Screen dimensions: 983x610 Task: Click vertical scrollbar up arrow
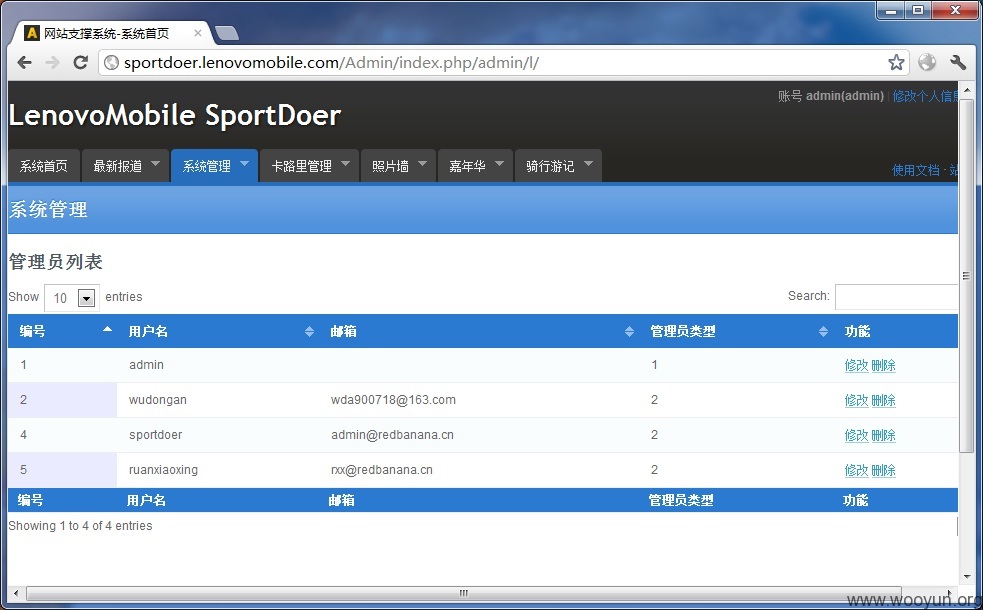pyautogui.click(x=966, y=89)
